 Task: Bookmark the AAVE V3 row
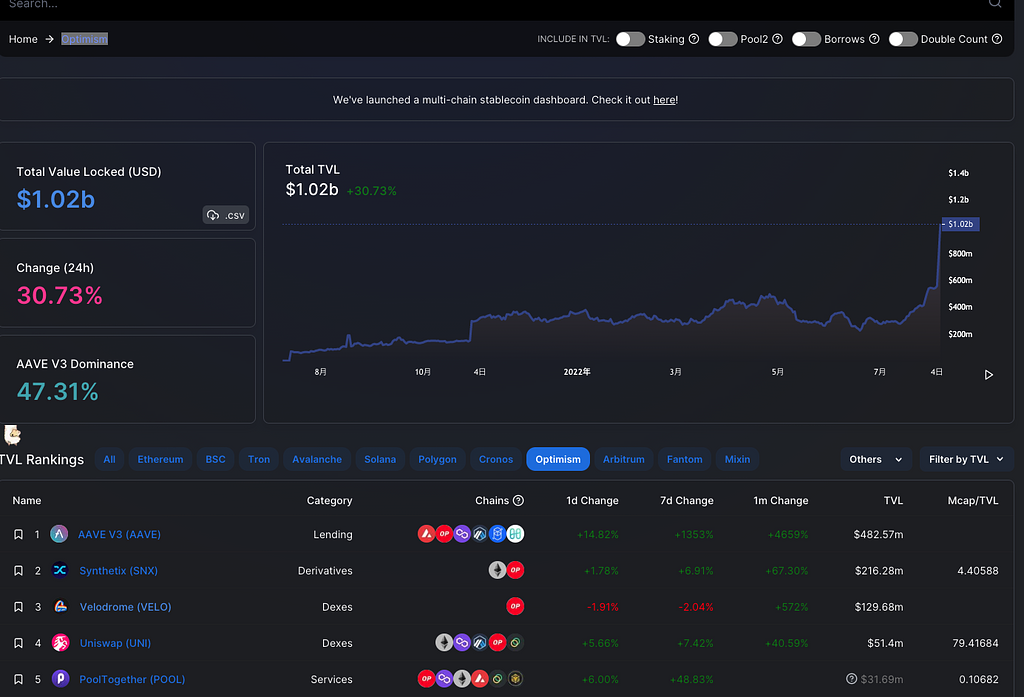point(18,535)
